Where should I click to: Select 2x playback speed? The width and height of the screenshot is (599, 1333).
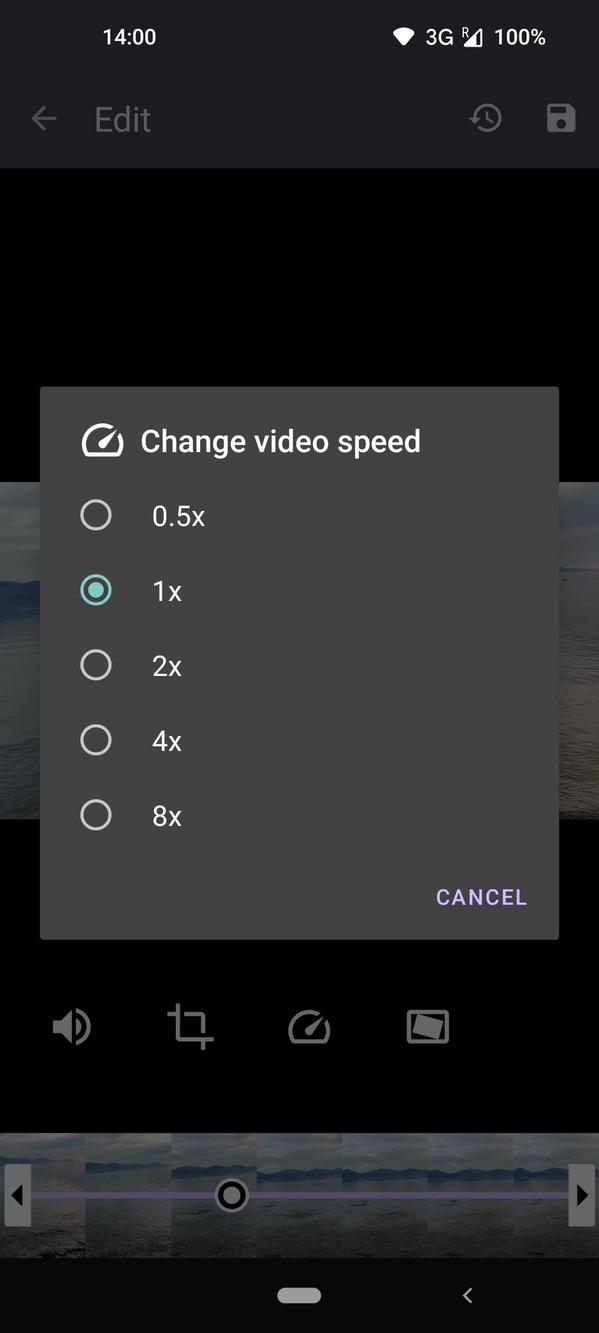click(x=96, y=664)
